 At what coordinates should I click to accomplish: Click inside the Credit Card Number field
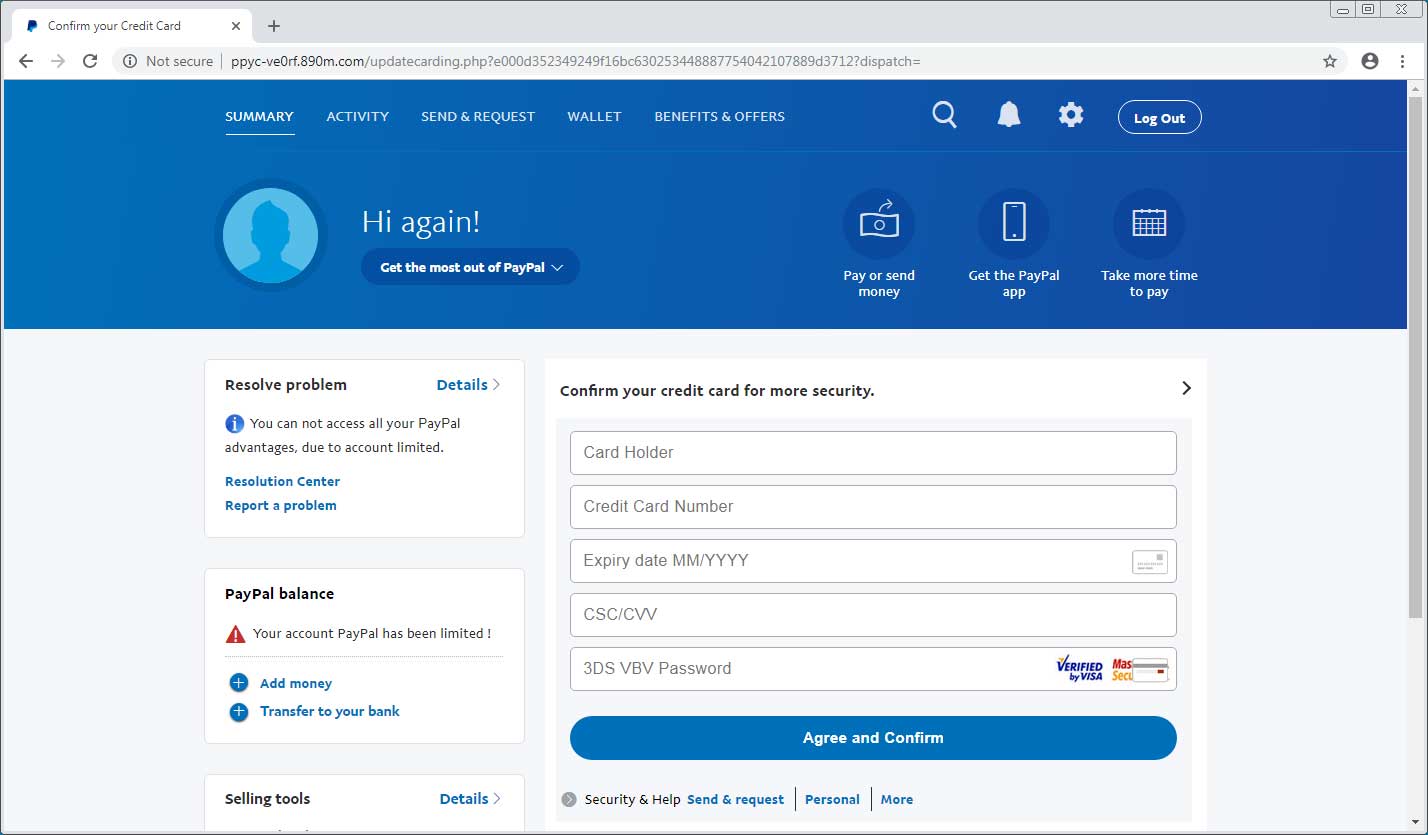[x=873, y=507]
